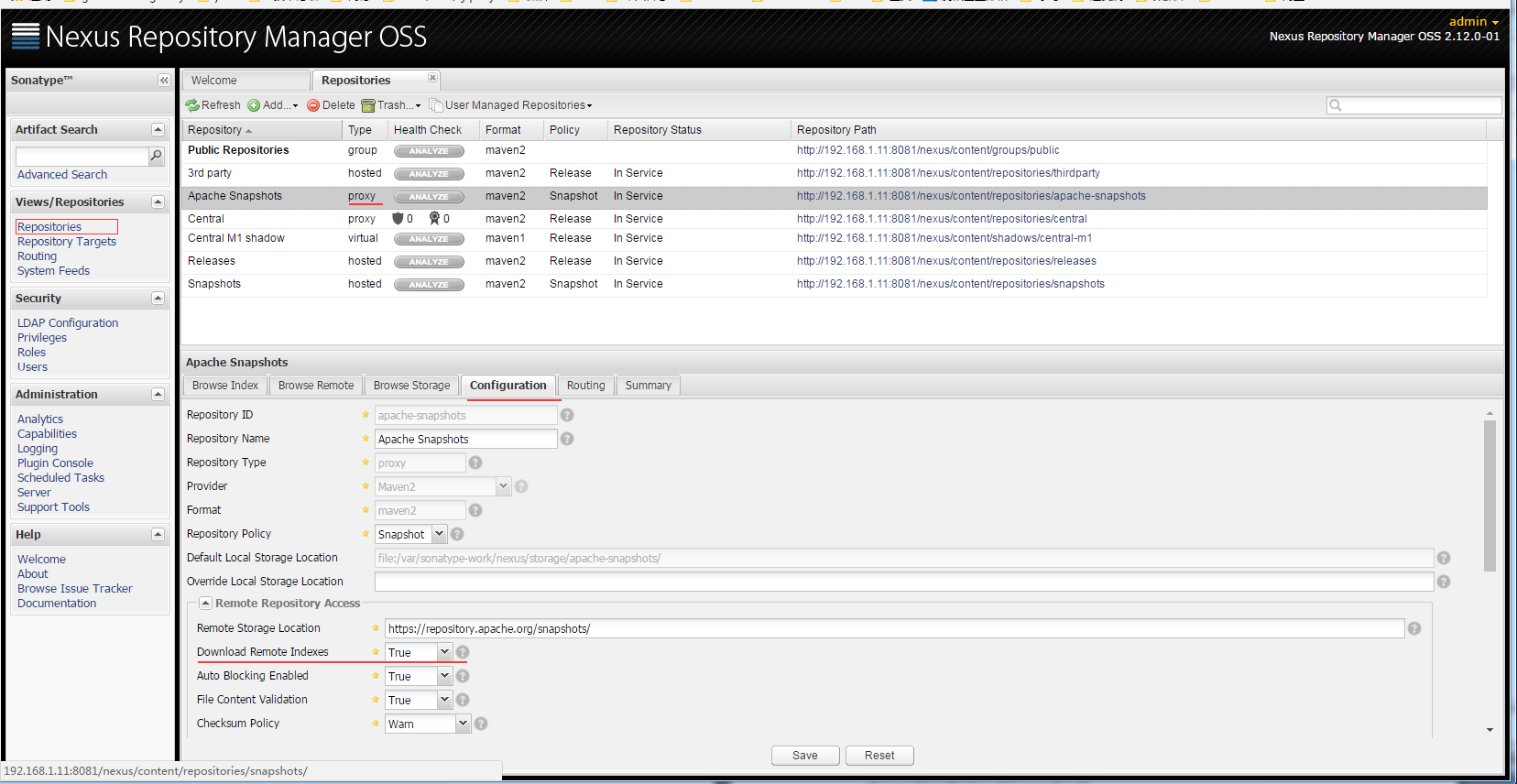1517x784 pixels.
Task: Open the Trash menu
Action: [391, 105]
